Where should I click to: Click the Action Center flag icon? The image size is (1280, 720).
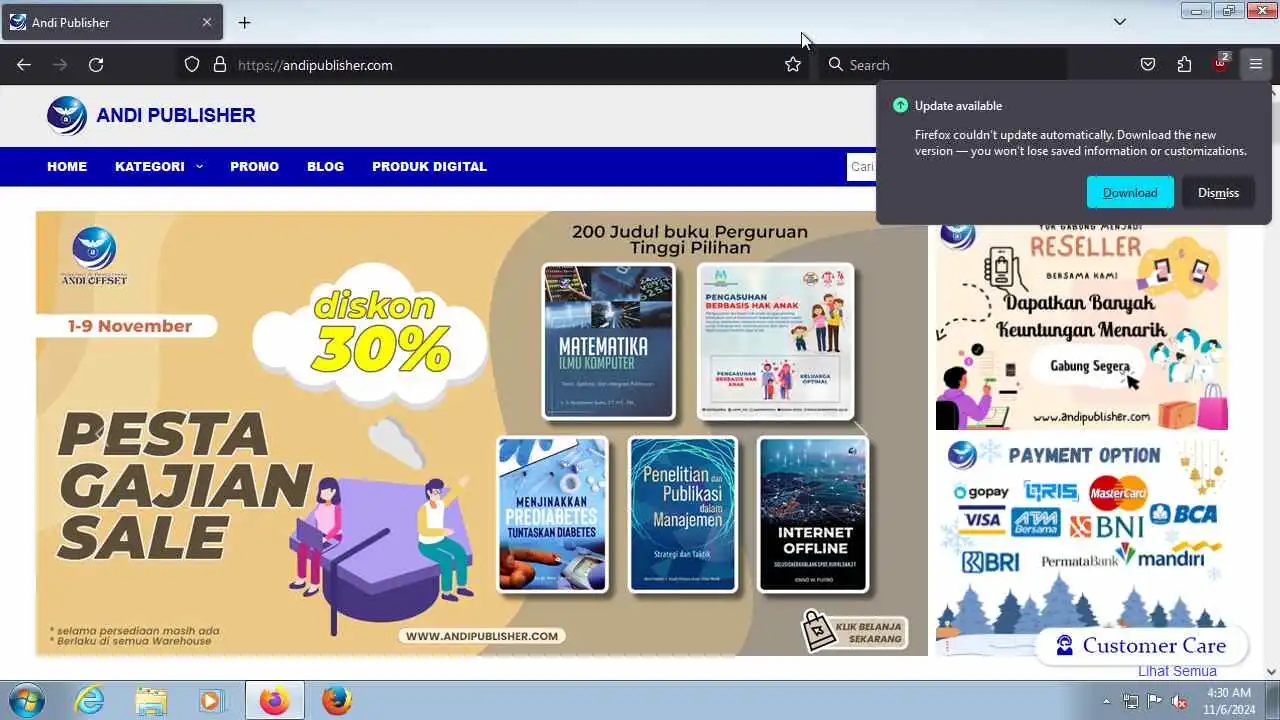(1155, 701)
